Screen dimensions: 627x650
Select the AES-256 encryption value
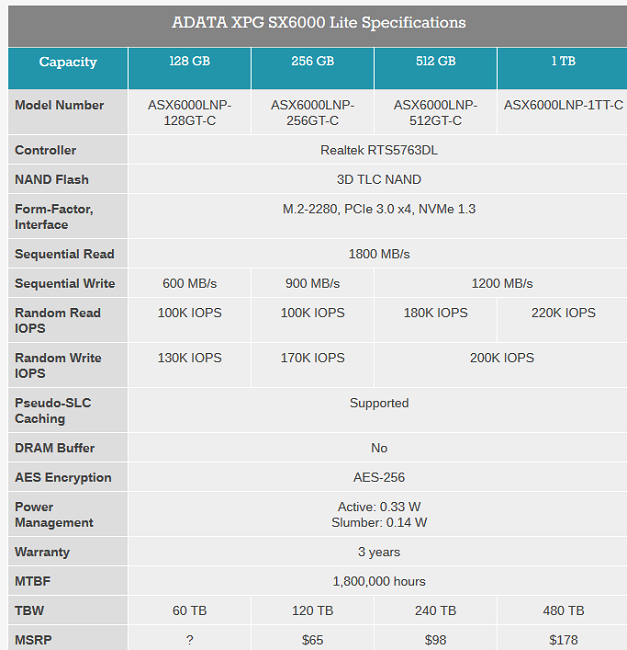coord(379,478)
